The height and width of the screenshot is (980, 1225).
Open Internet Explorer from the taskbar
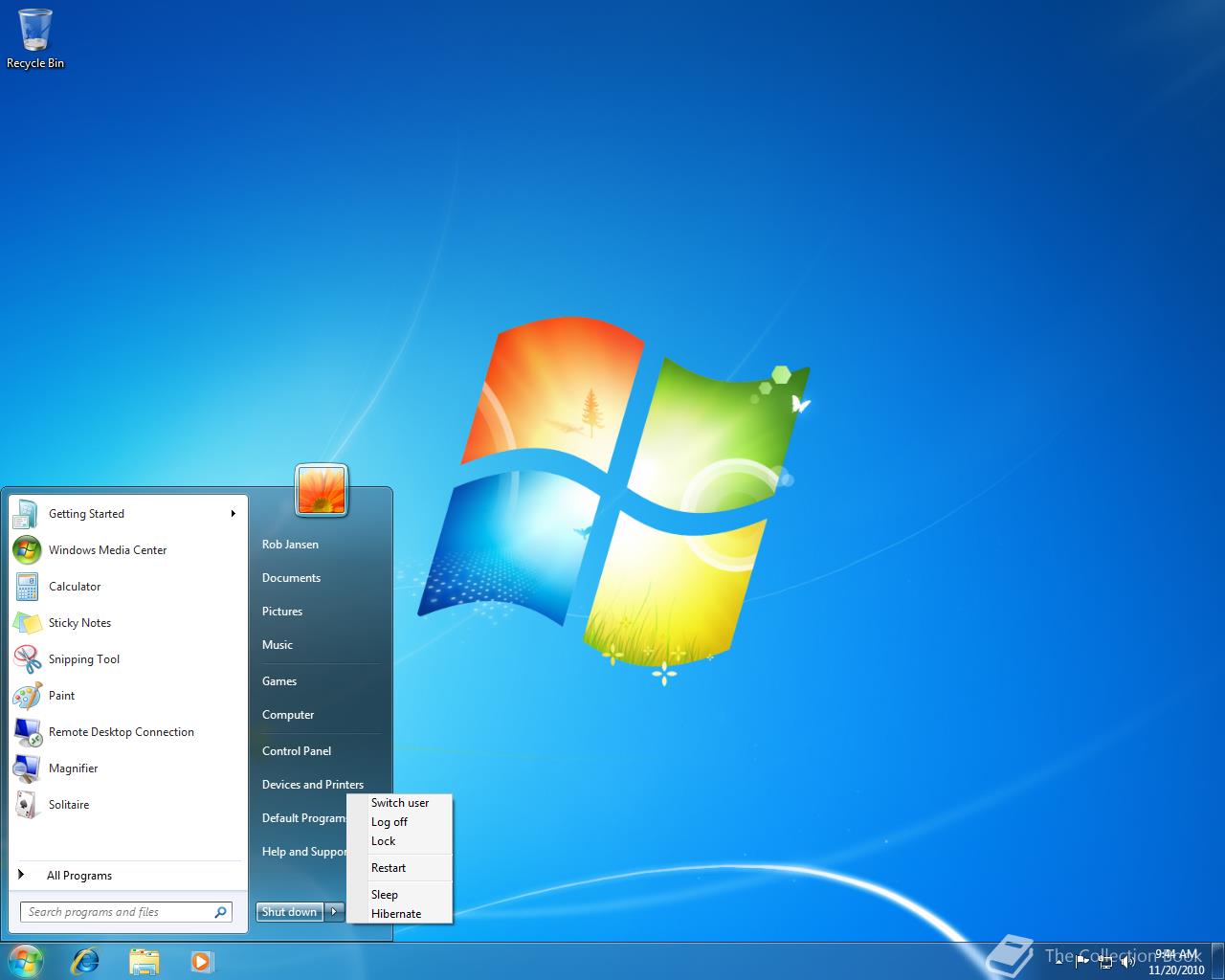86,961
